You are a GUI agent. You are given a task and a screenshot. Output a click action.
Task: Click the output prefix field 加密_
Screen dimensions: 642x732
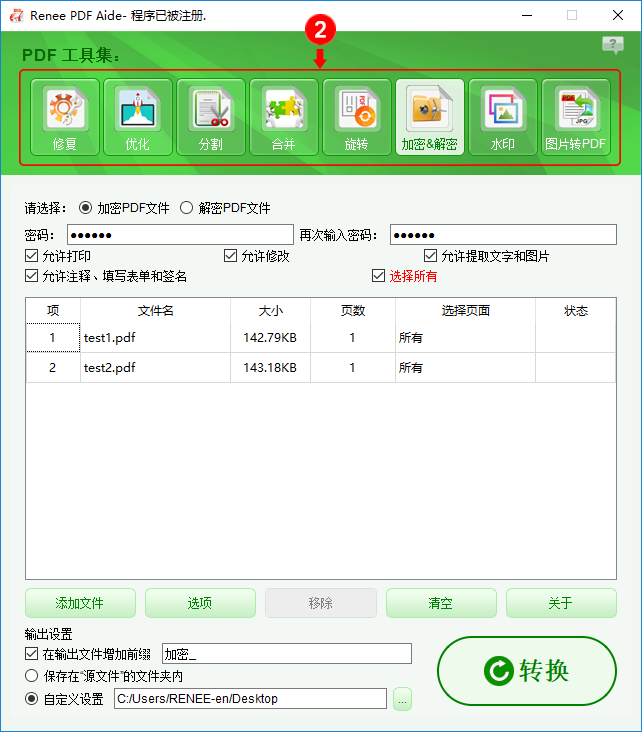pyautogui.click(x=287, y=654)
